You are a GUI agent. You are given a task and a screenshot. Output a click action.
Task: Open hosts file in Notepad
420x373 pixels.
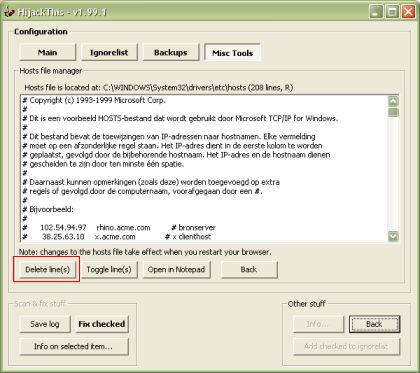click(x=176, y=269)
